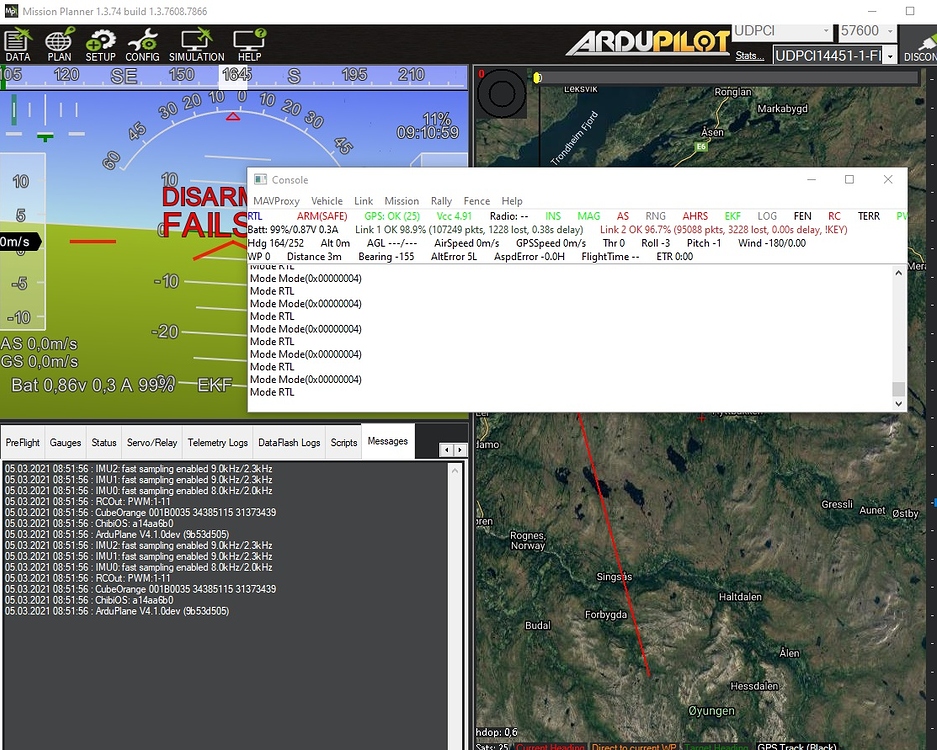Click the GPS: OK (25) status

pyautogui.click(x=392, y=216)
